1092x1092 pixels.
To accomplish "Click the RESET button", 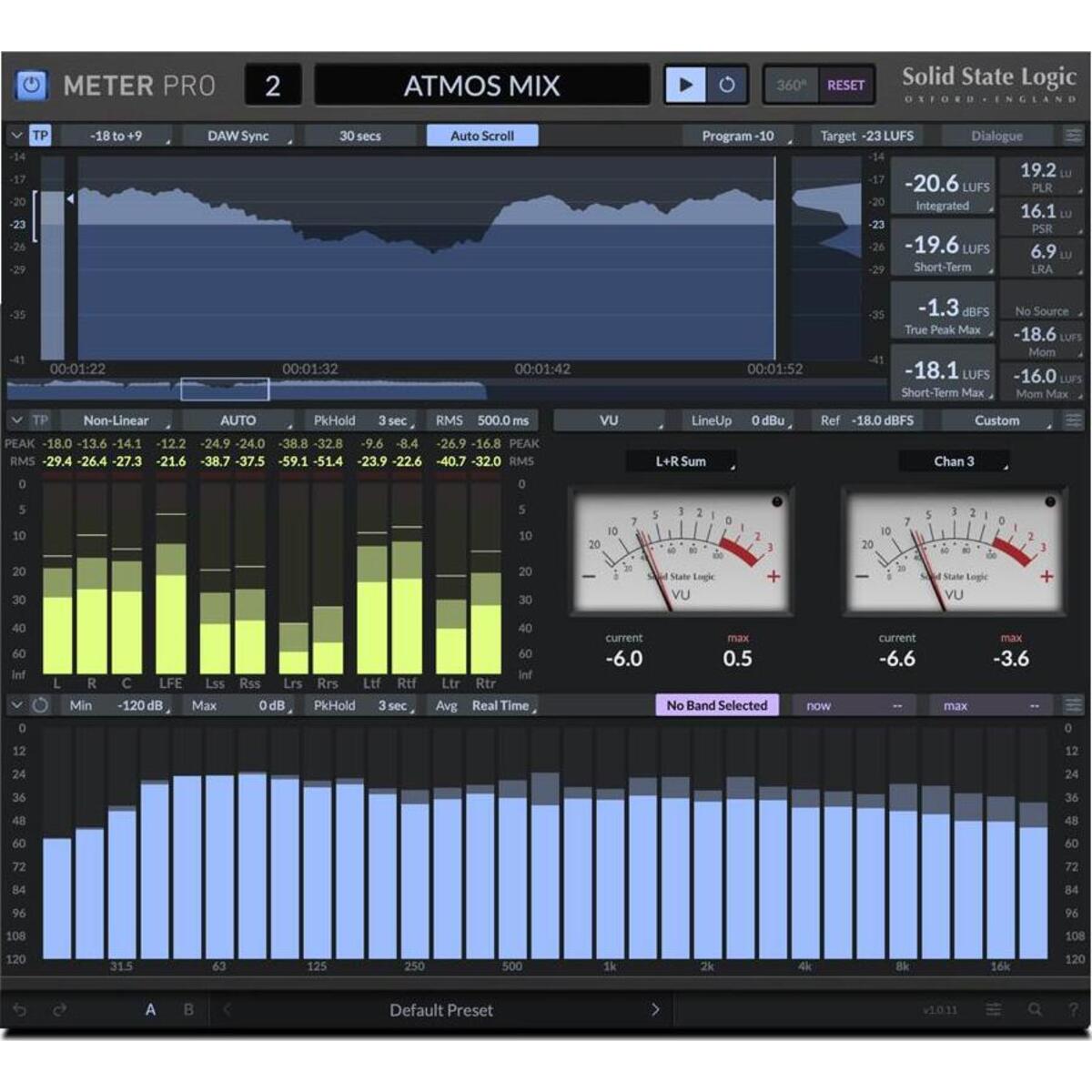I will point(845,86).
